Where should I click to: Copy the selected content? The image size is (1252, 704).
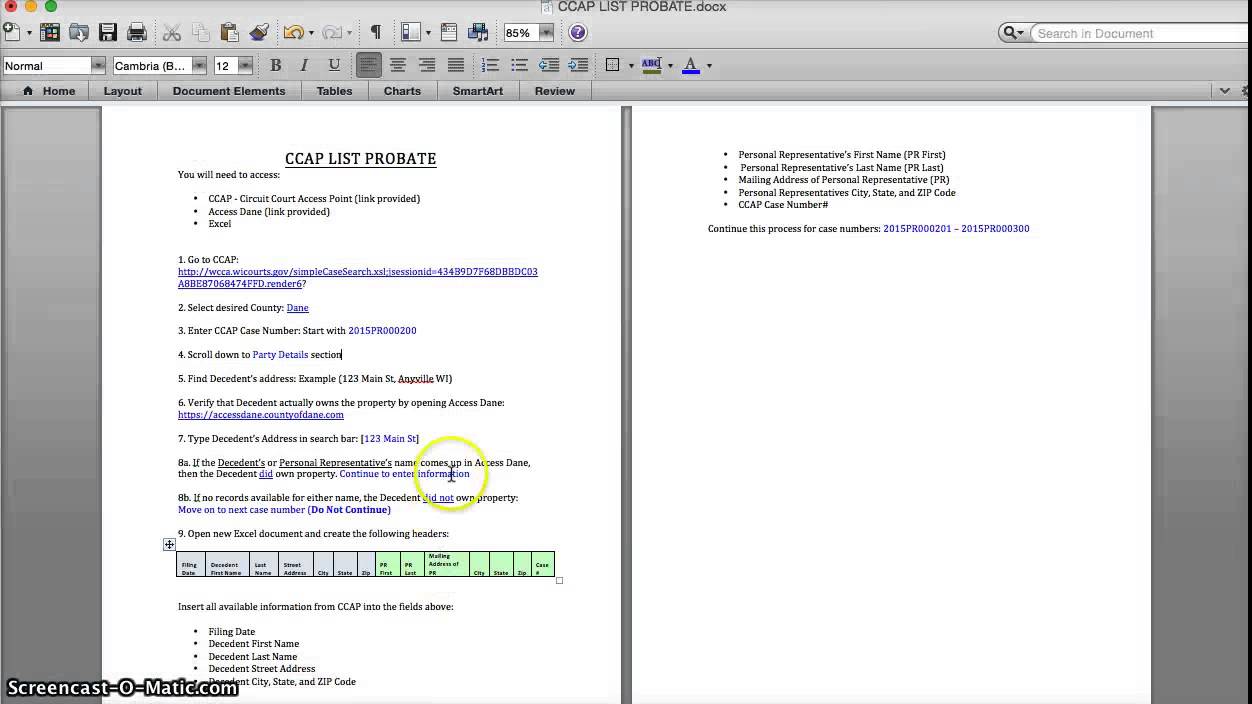pyautogui.click(x=201, y=32)
